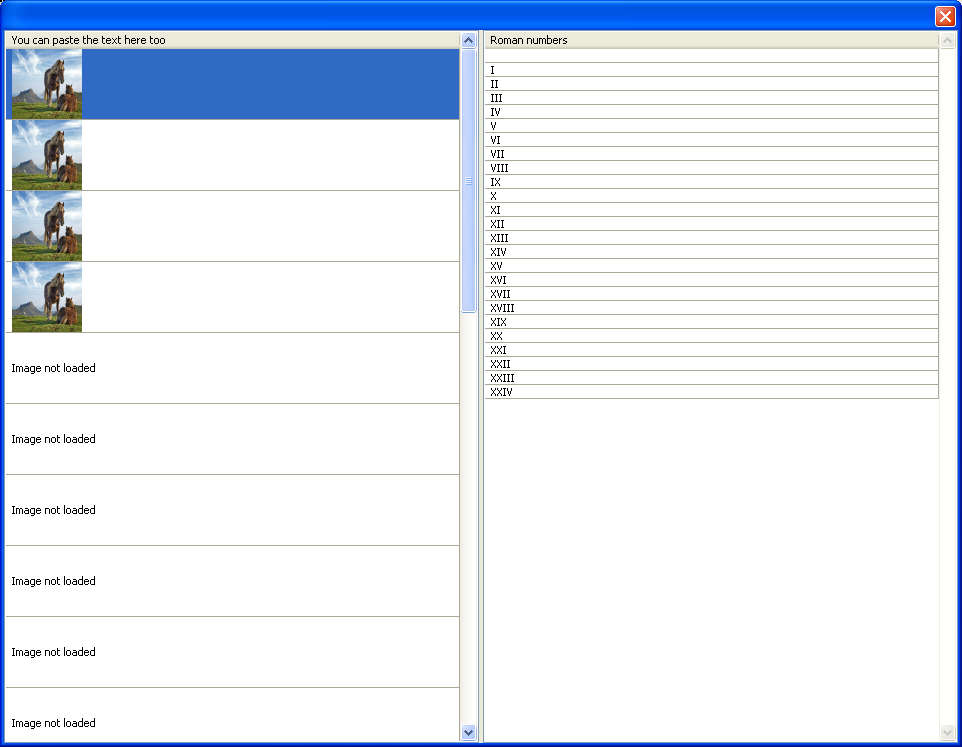Select the 'XVIII' Roman numeral row

711,308
